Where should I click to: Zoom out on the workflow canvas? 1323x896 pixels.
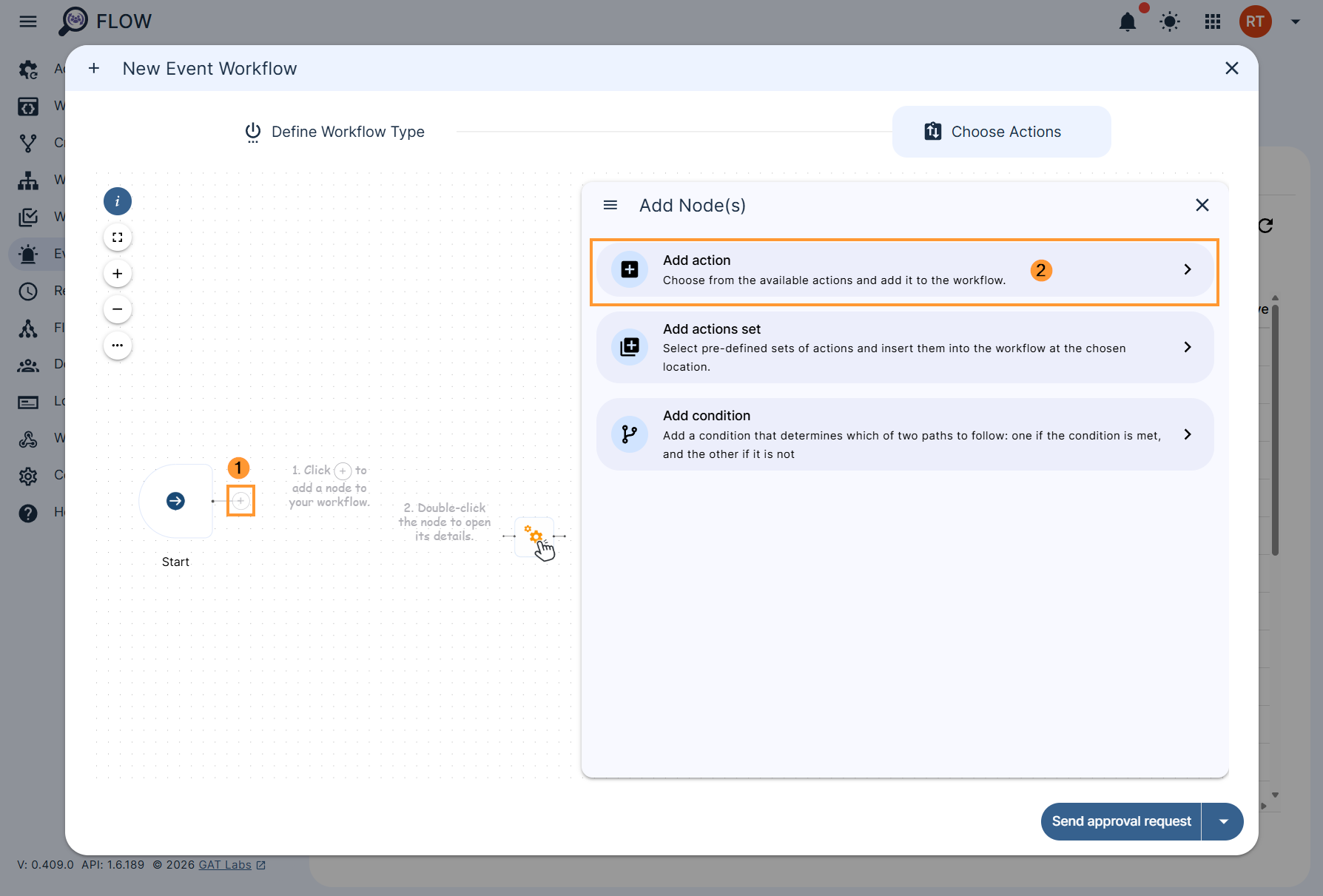pyautogui.click(x=117, y=309)
